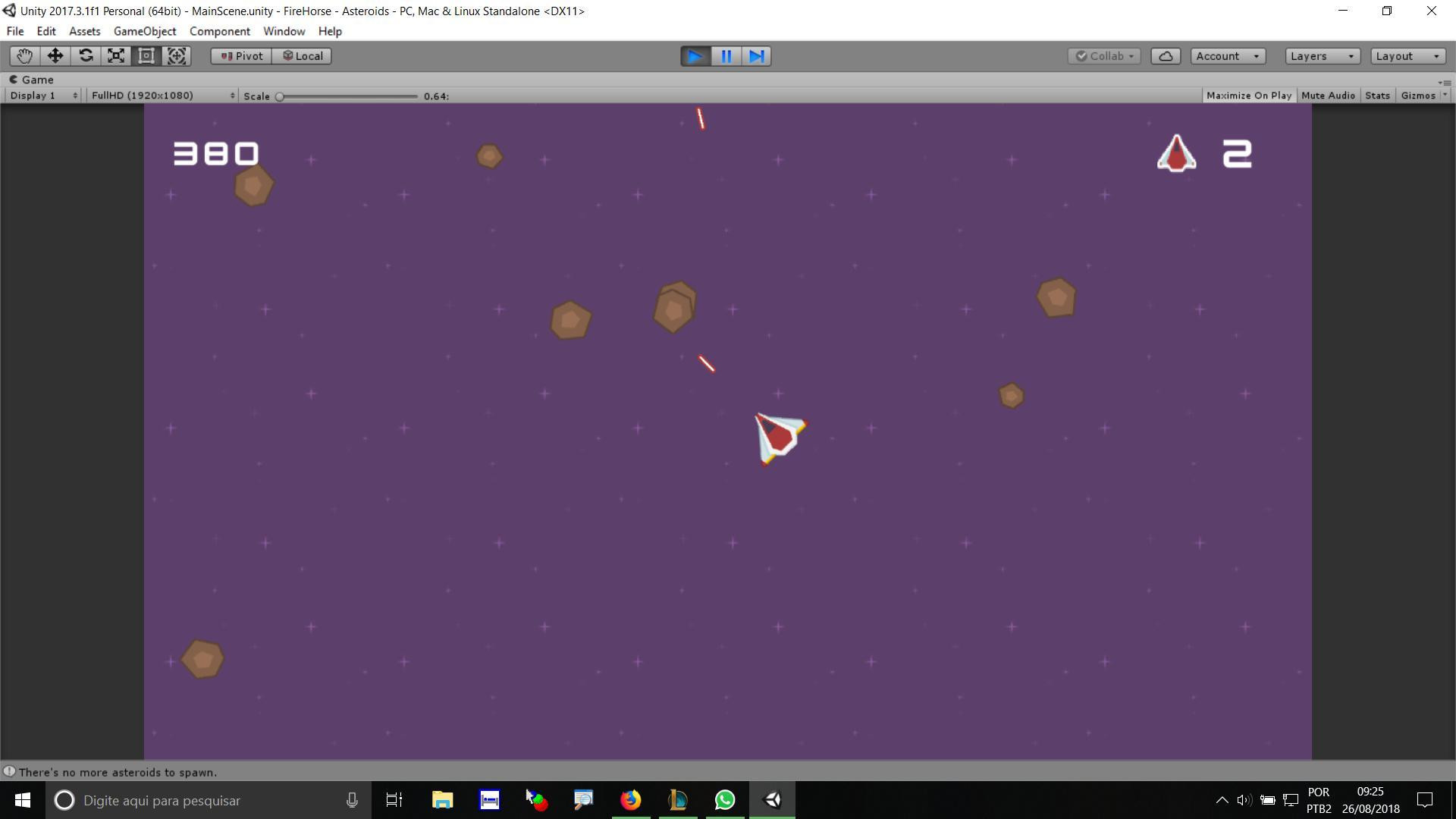Screen dimensions: 1456x819
Task: Open Task View on taskbar
Action: pyautogui.click(x=394, y=800)
